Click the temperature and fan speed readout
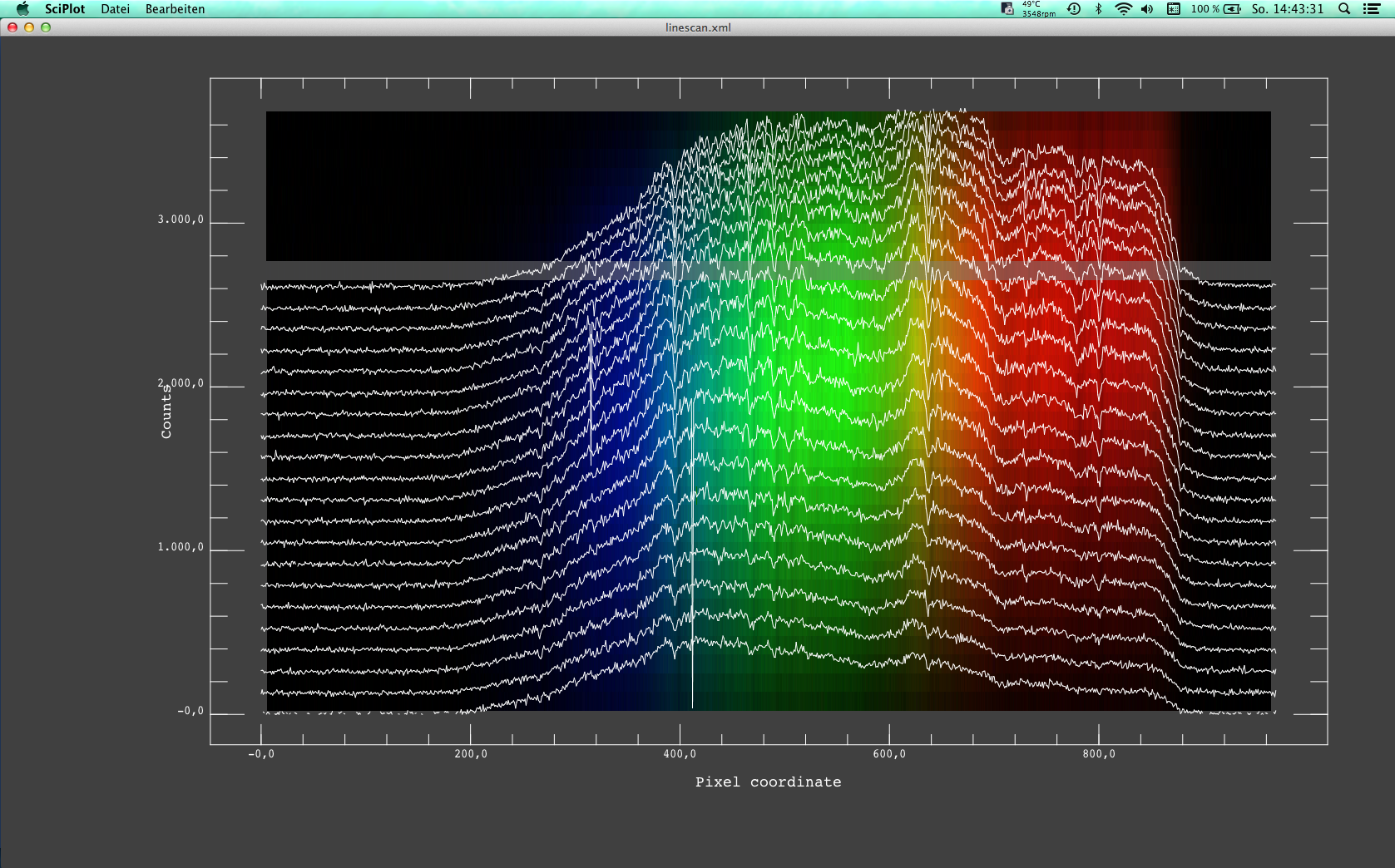The height and width of the screenshot is (868, 1395). click(1037, 9)
